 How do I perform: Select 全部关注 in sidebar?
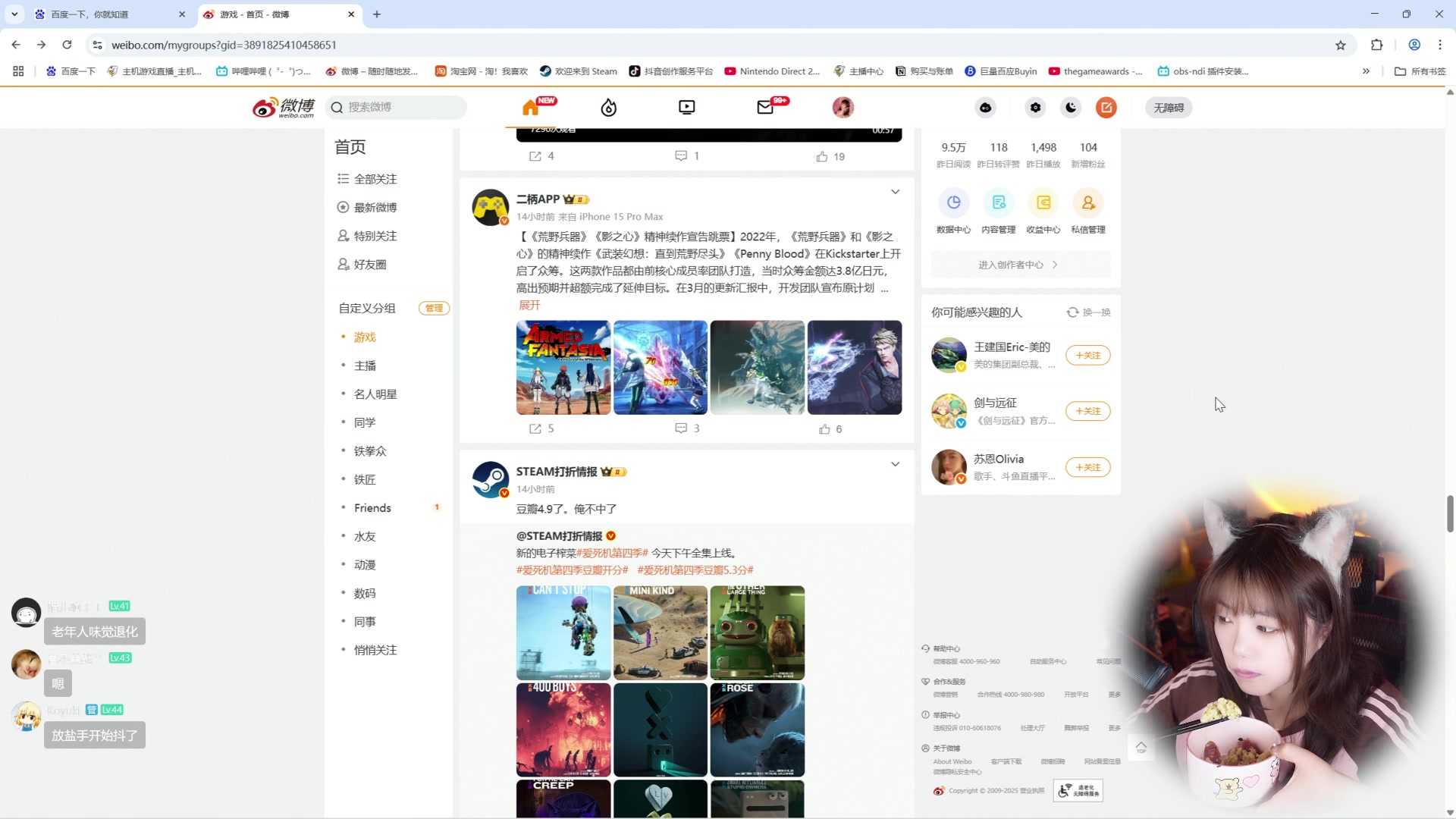coord(375,179)
